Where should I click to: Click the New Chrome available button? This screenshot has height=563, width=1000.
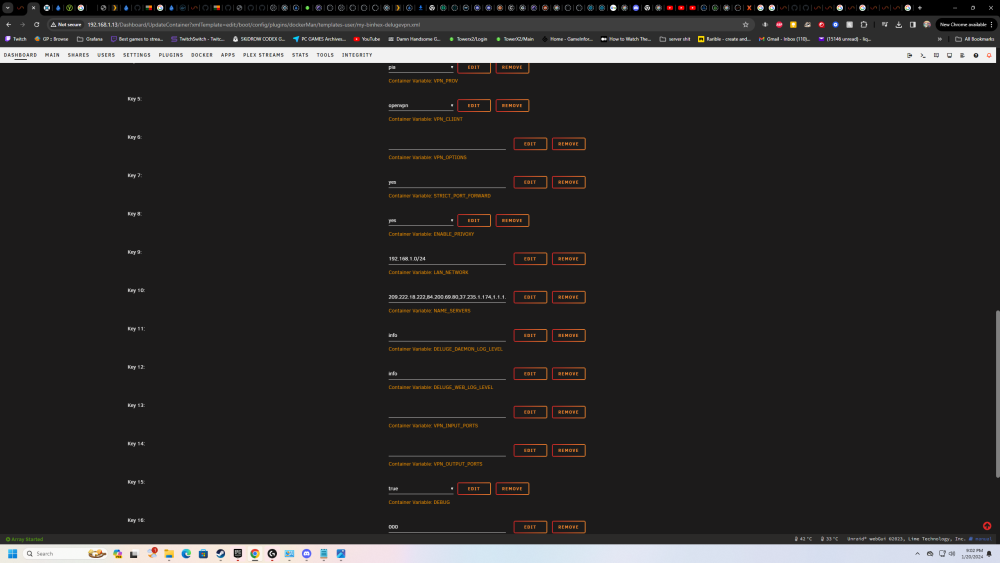(x=963, y=25)
